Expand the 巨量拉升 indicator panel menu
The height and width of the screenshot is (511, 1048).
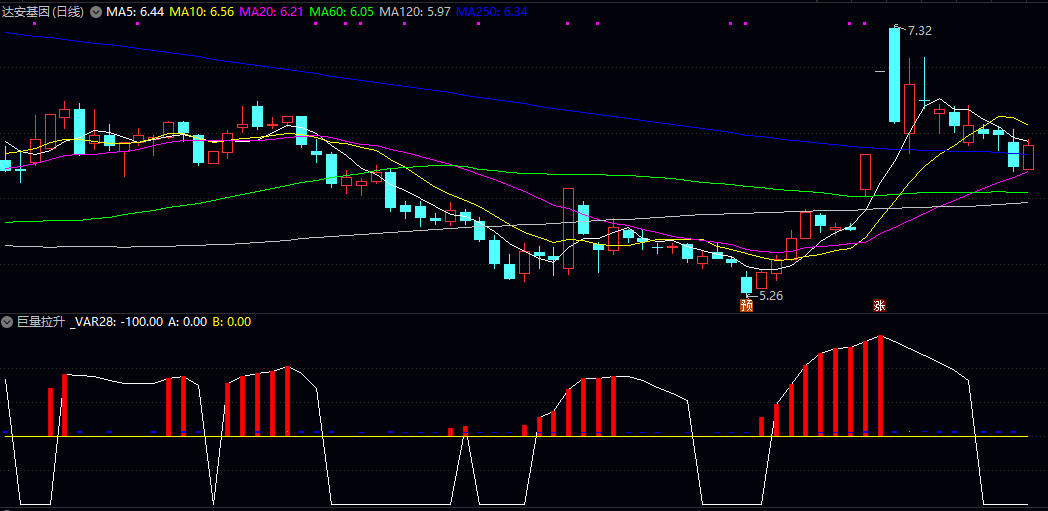[x=8, y=322]
